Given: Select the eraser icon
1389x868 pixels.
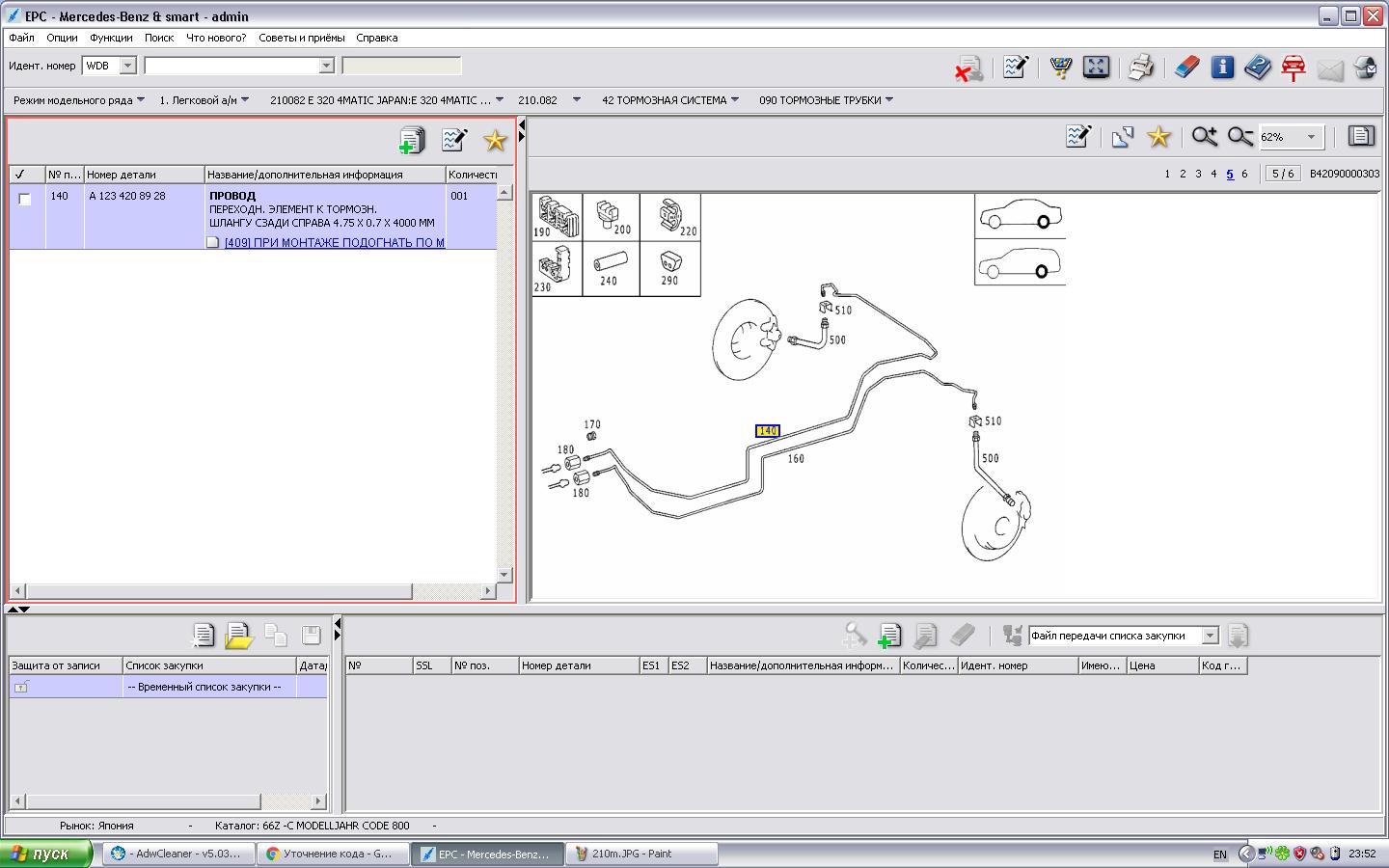Looking at the screenshot, I should point(1186,67).
